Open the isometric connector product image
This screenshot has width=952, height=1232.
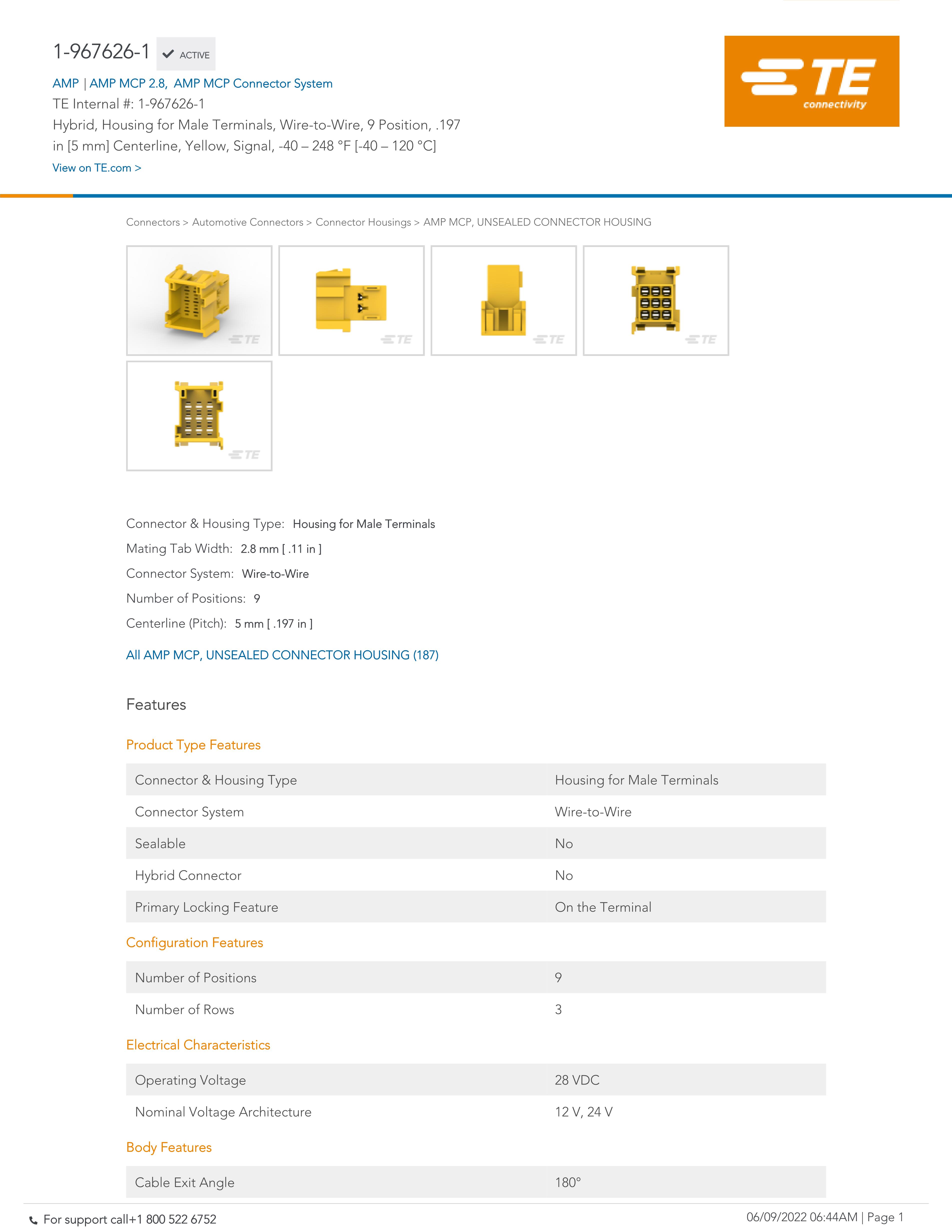pyautogui.click(x=199, y=300)
